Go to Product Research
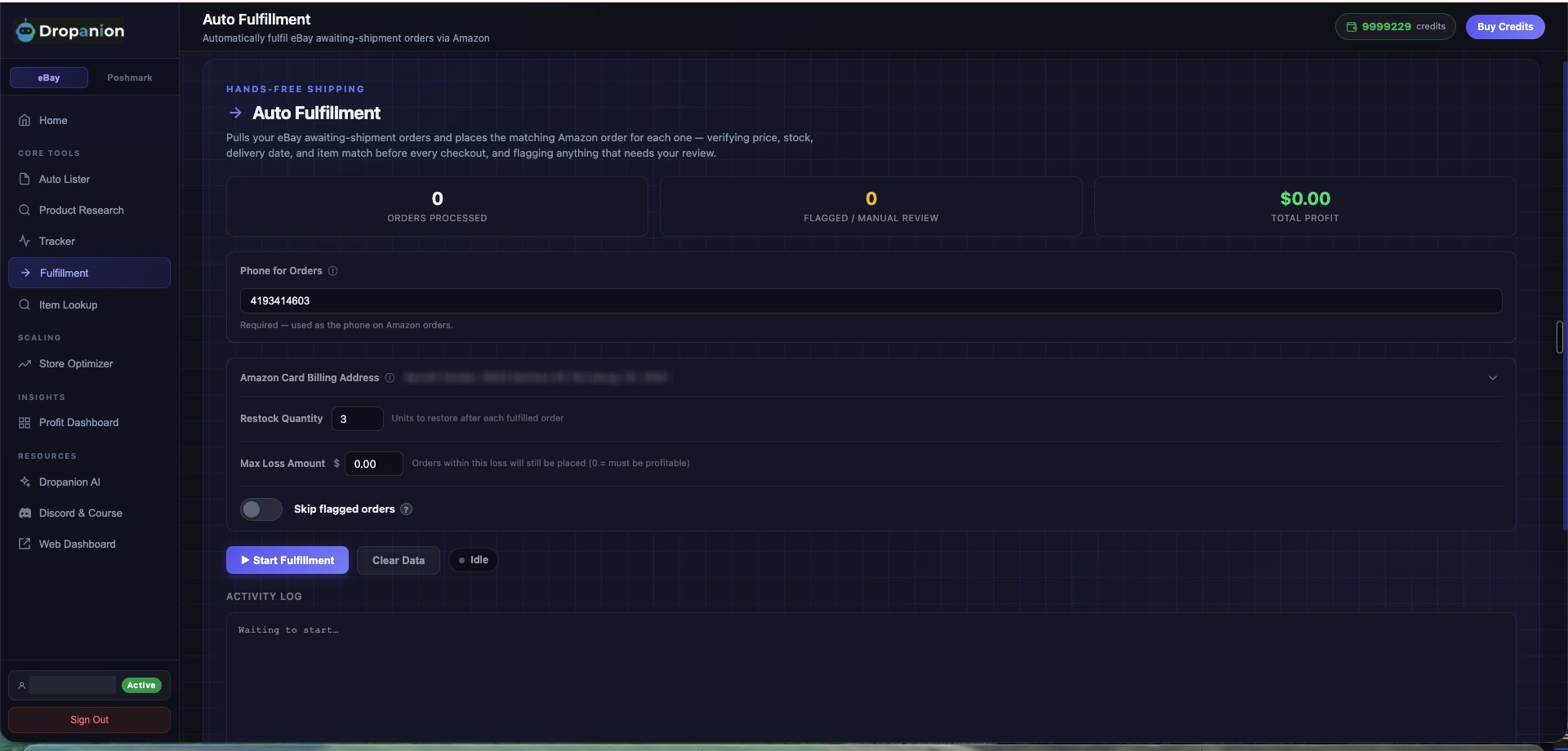 pos(89,210)
